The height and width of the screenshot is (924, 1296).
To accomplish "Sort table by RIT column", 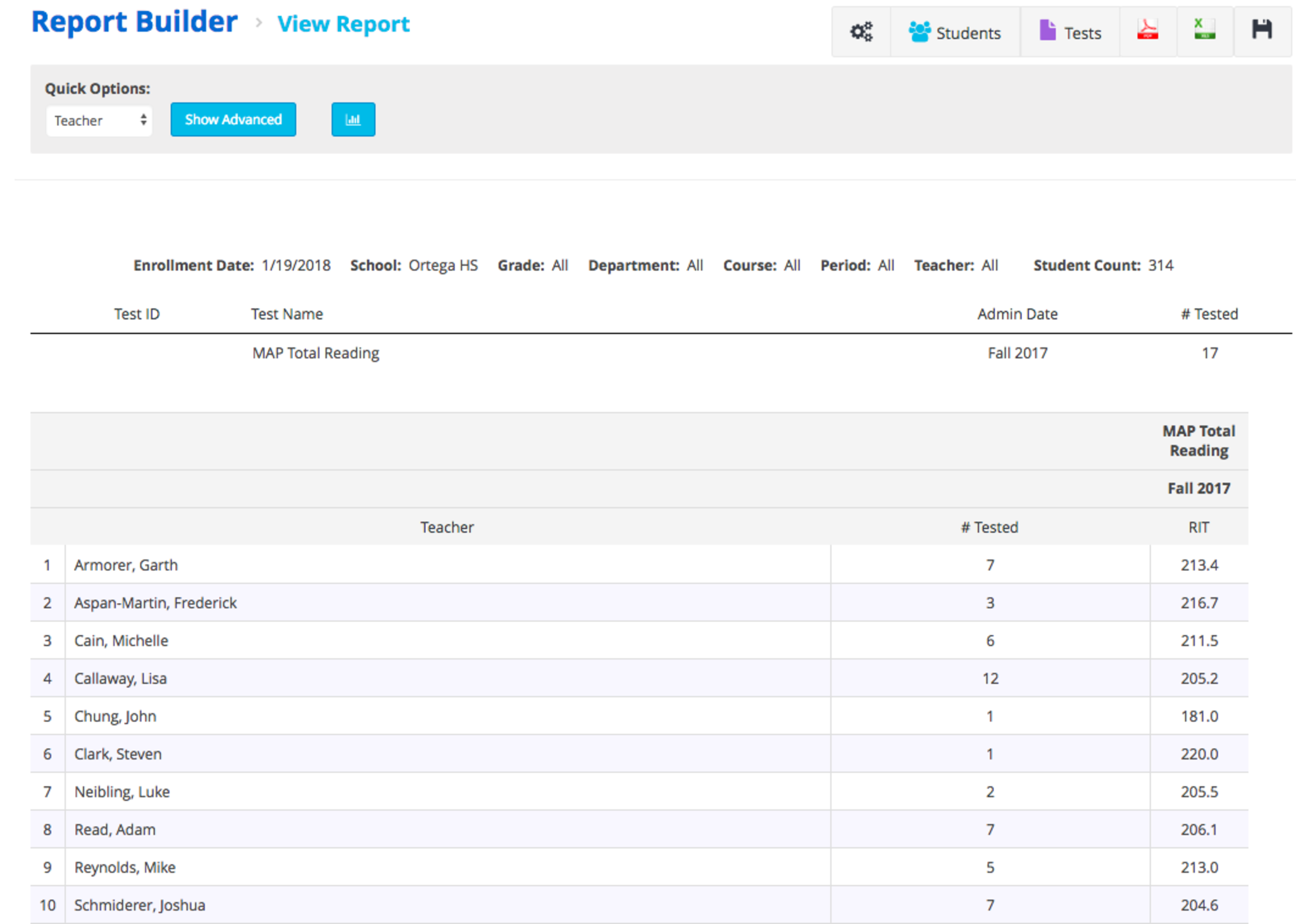I will pos(1199,527).
